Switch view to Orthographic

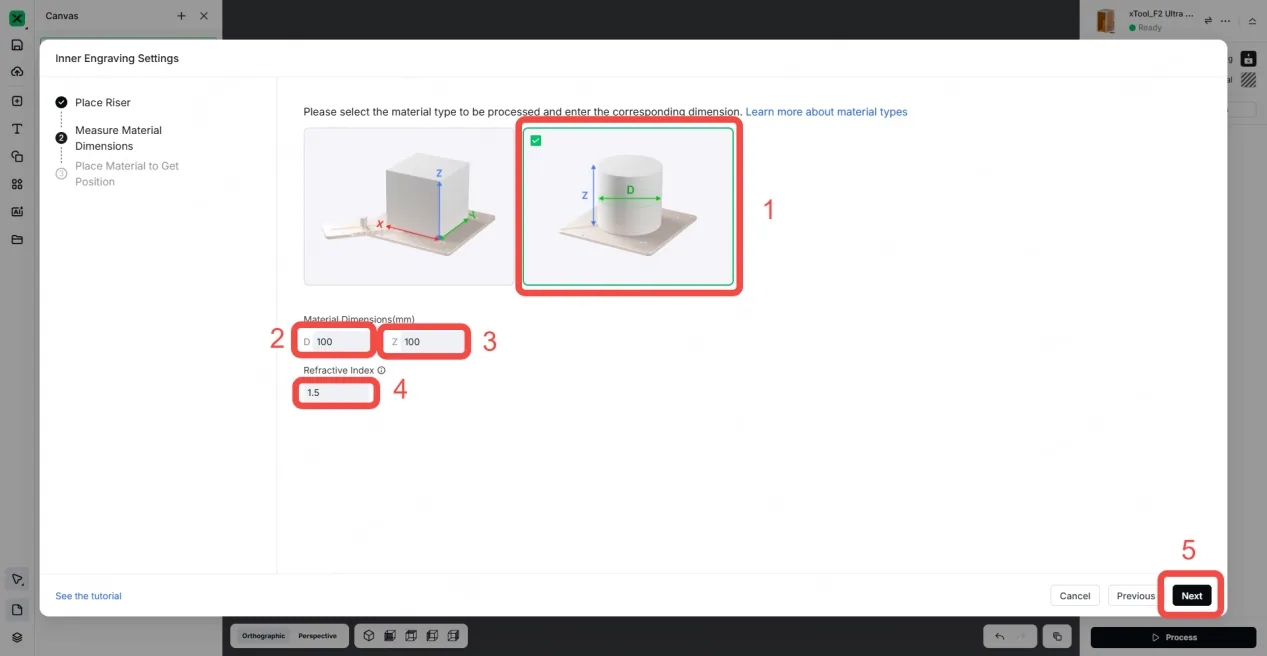(x=263, y=636)
